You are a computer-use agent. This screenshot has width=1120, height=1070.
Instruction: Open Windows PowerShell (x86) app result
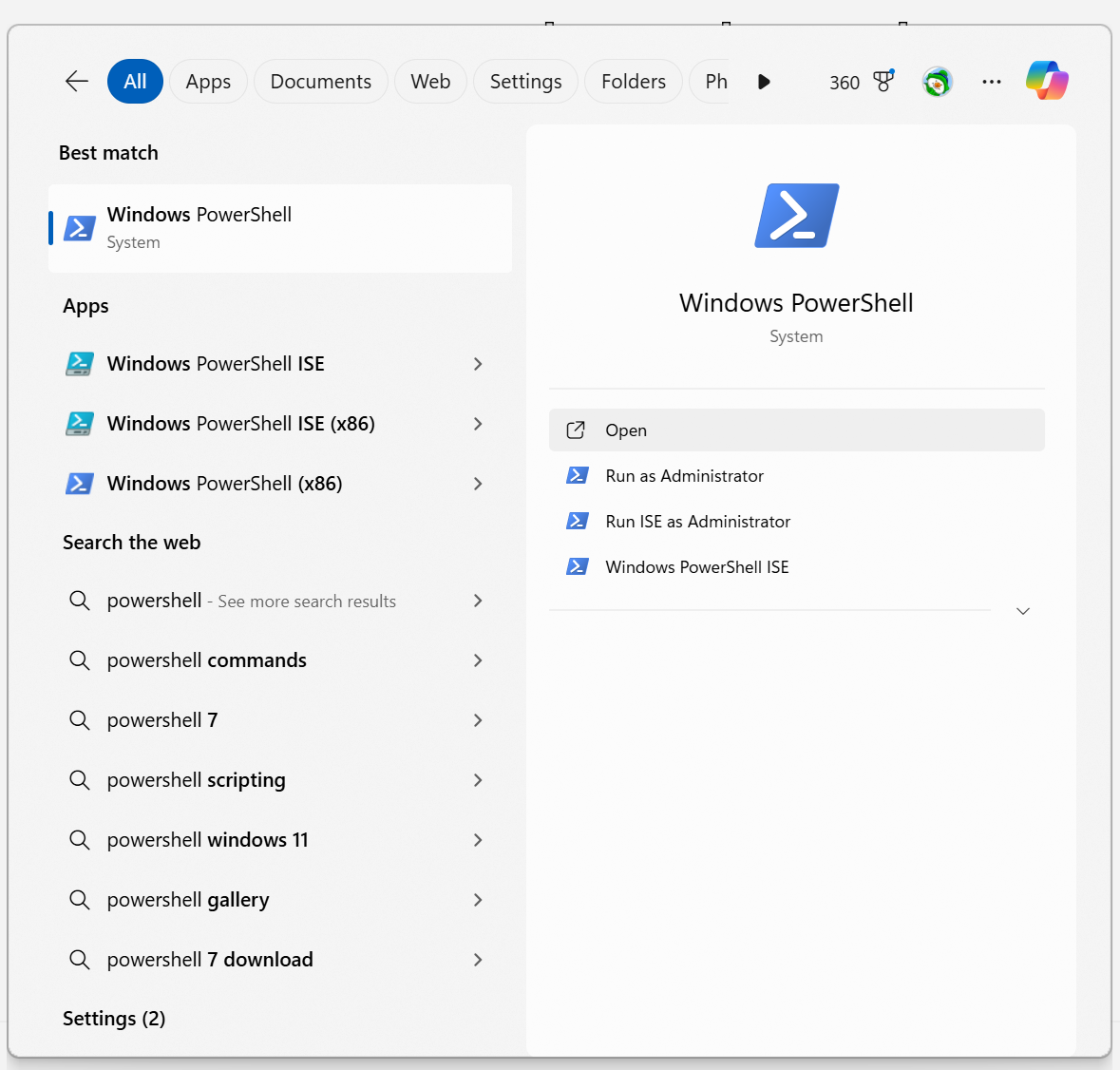280,484
